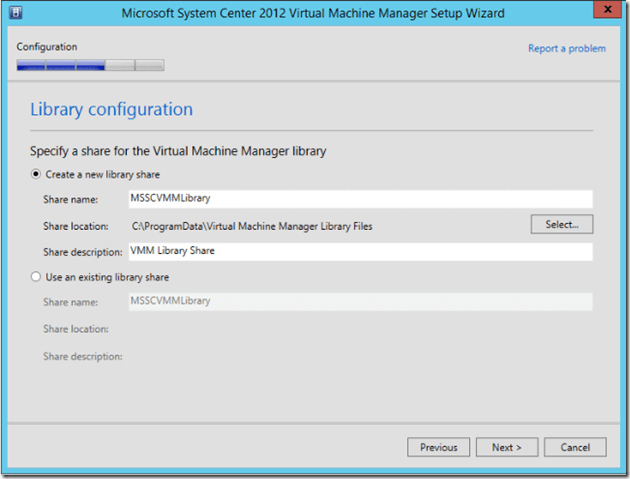Screen dimensions: 630x479
Task: Cancel the setup wizard
Action: pyautogui.click(x=575, y=447)
